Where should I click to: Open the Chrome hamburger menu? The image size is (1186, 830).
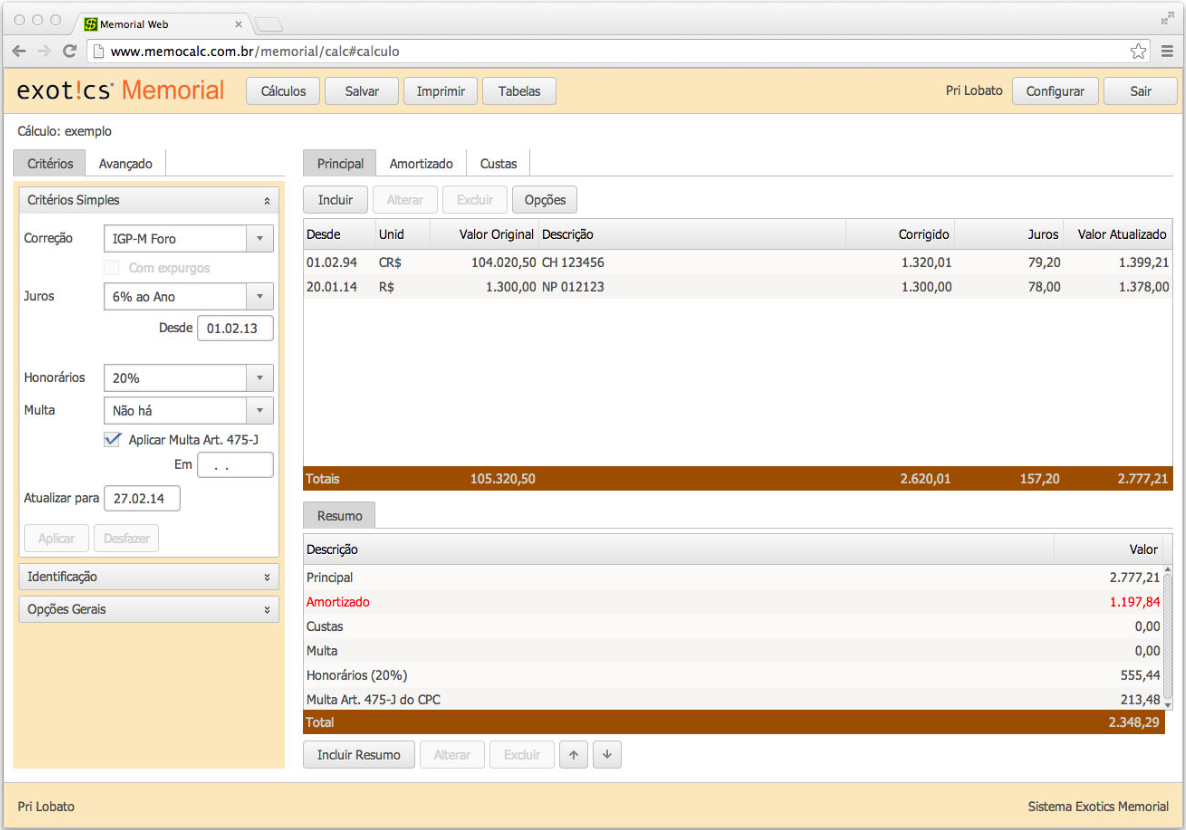click(x=1167, y=51)
